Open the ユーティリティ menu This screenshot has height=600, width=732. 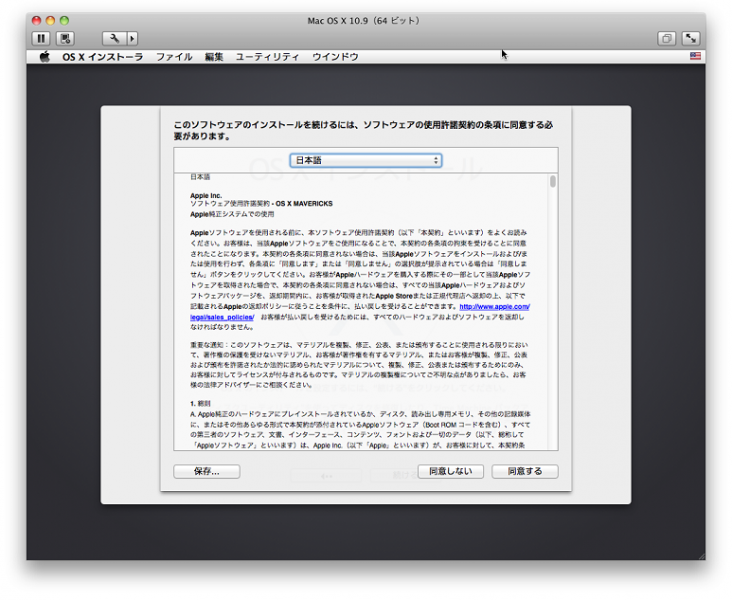pos(267,57)
